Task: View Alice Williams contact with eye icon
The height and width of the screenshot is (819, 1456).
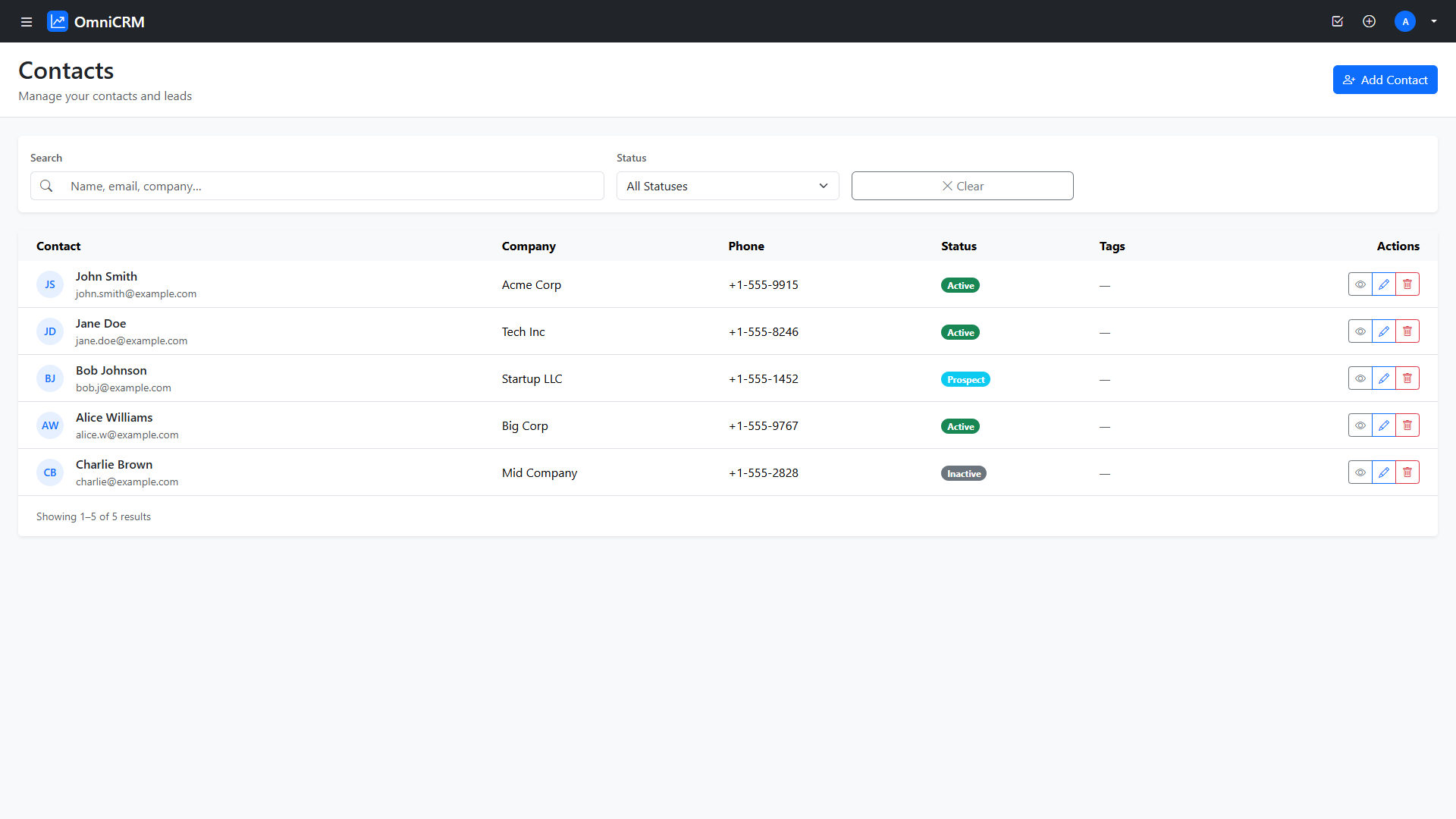Action: tap(1360, 425)
